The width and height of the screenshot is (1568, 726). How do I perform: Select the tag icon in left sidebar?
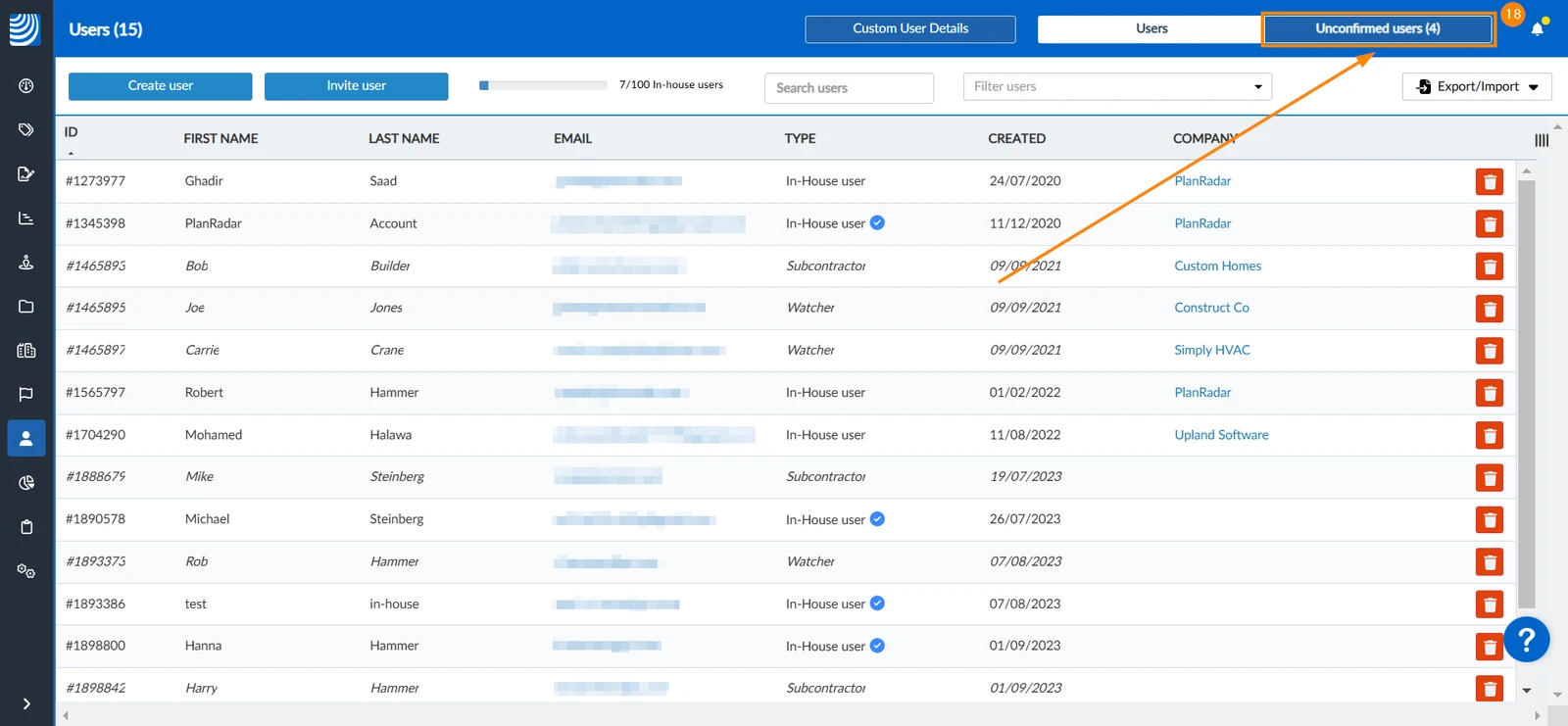pyautogui.click(x=26, y=129)
